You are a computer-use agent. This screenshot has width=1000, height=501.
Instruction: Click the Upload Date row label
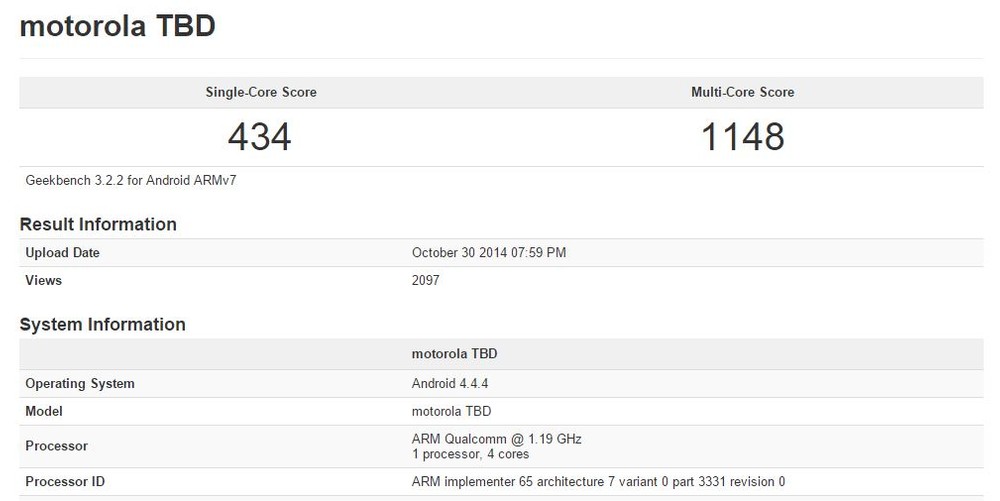(x=63, y=253)
